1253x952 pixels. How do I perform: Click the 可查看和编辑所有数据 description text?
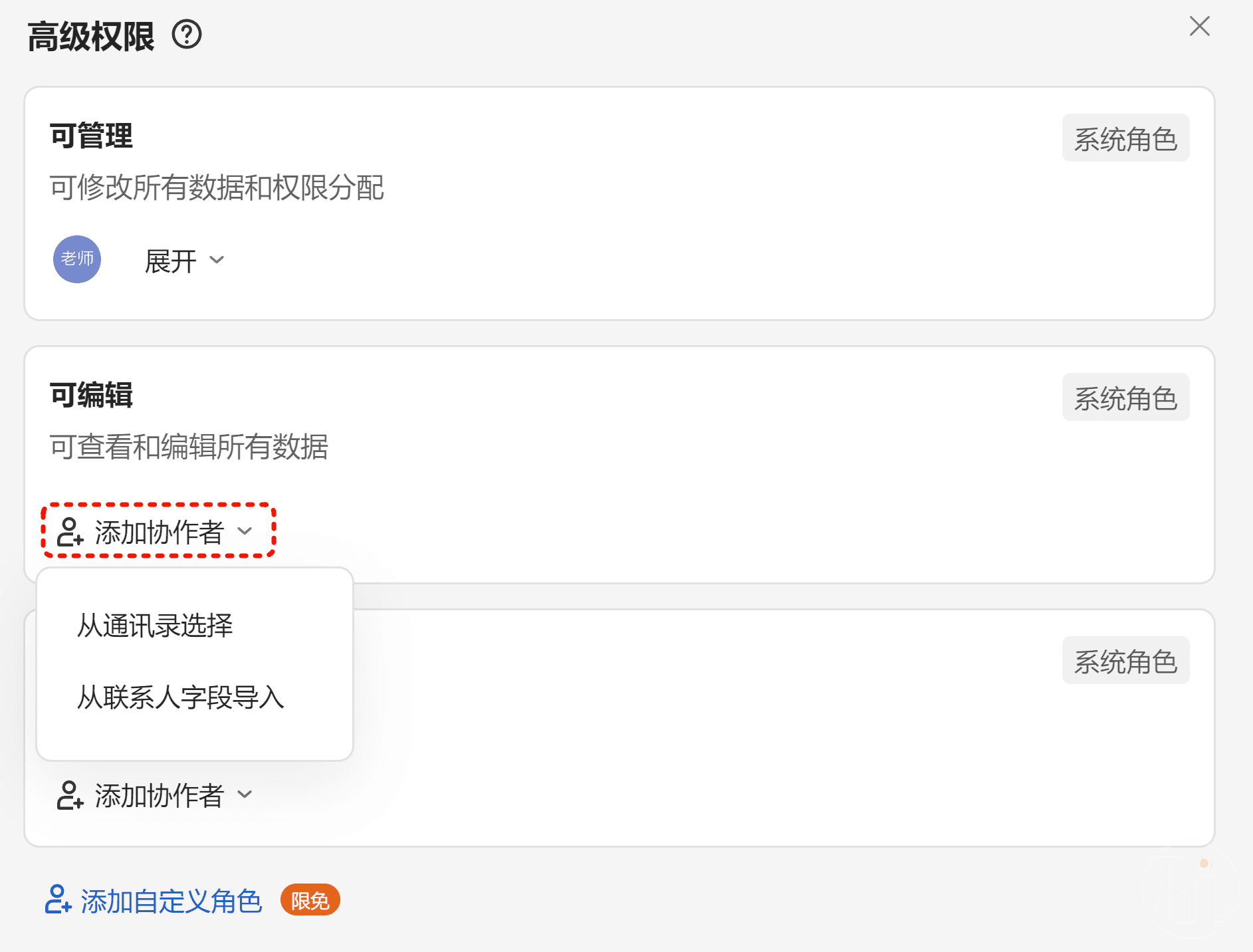tap(189, 447)
